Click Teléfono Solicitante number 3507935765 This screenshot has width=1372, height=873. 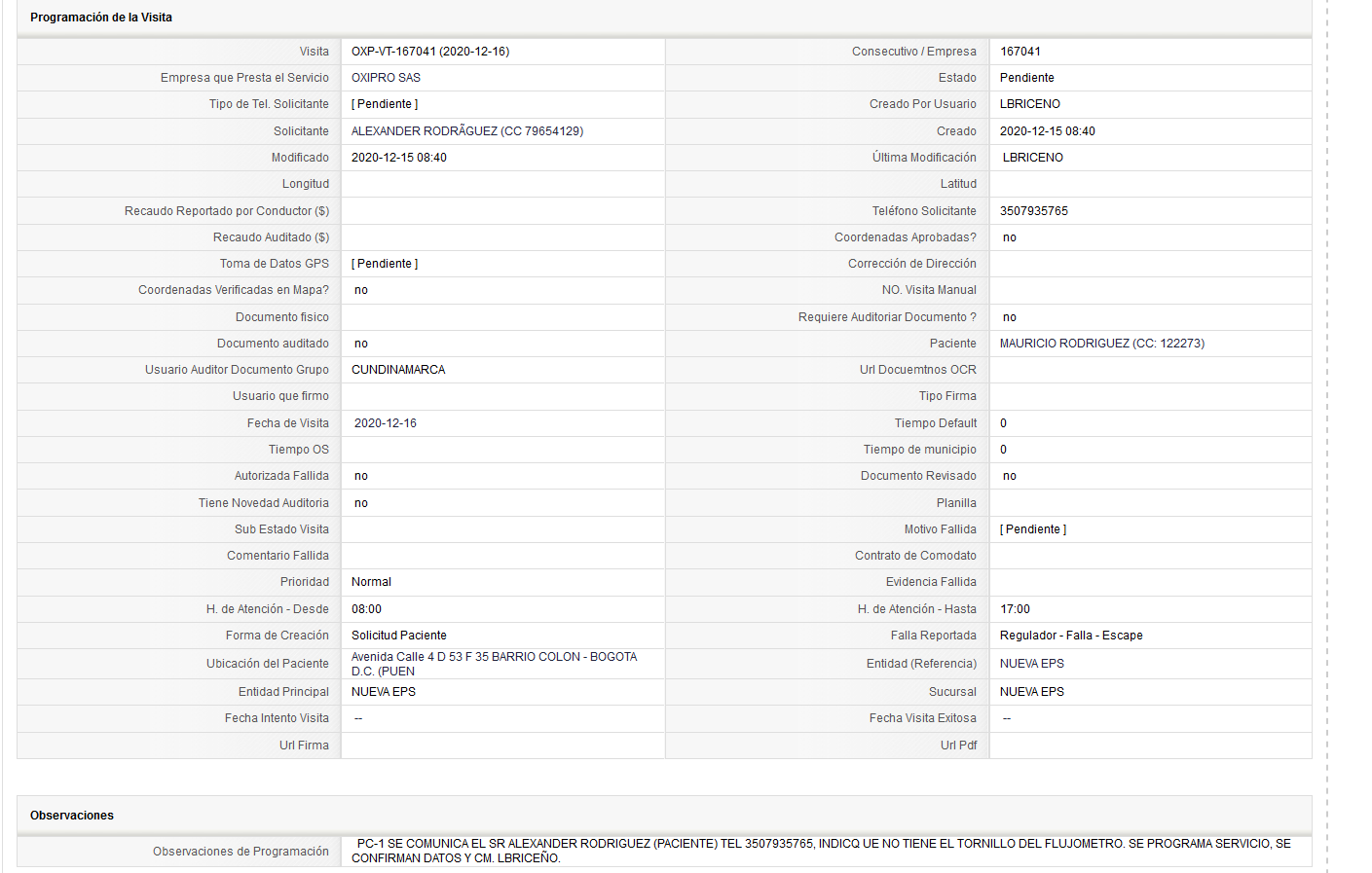click(1034, 211)
